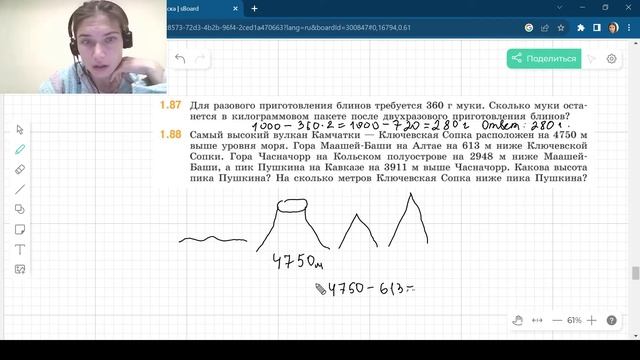
Task: Click the problem number 1.88
Action: (170, 135)
